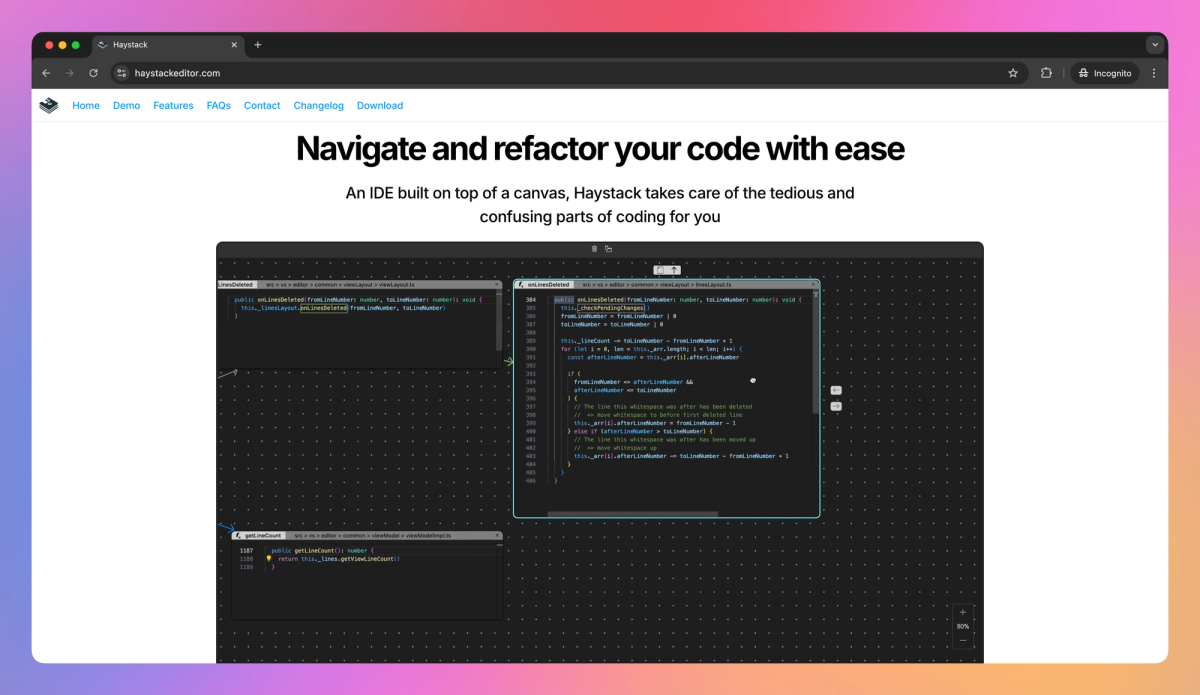Image resolution: width=1200 pixels, height=695 pixels.
Task: Close the getLineCount editor panel
Action: (x=497, y=536)
